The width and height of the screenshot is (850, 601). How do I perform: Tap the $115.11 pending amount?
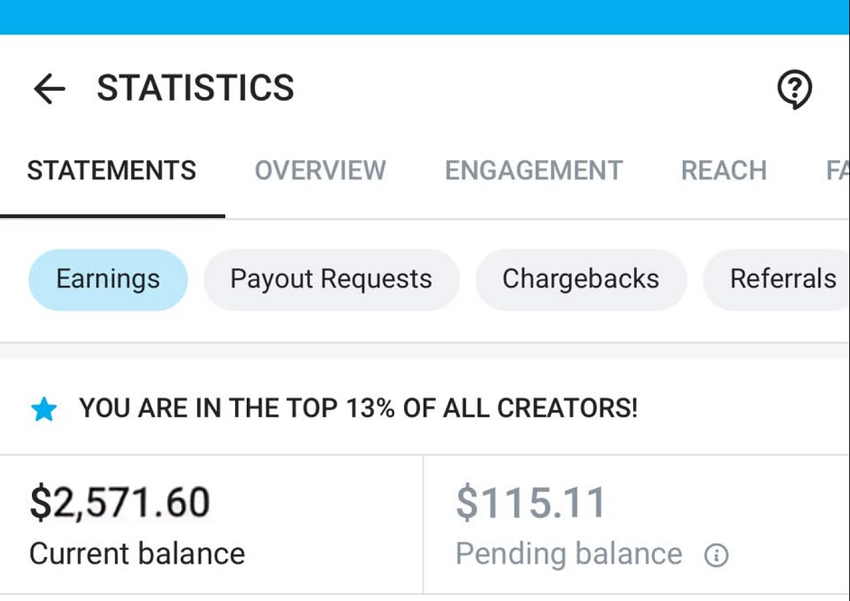531,503
